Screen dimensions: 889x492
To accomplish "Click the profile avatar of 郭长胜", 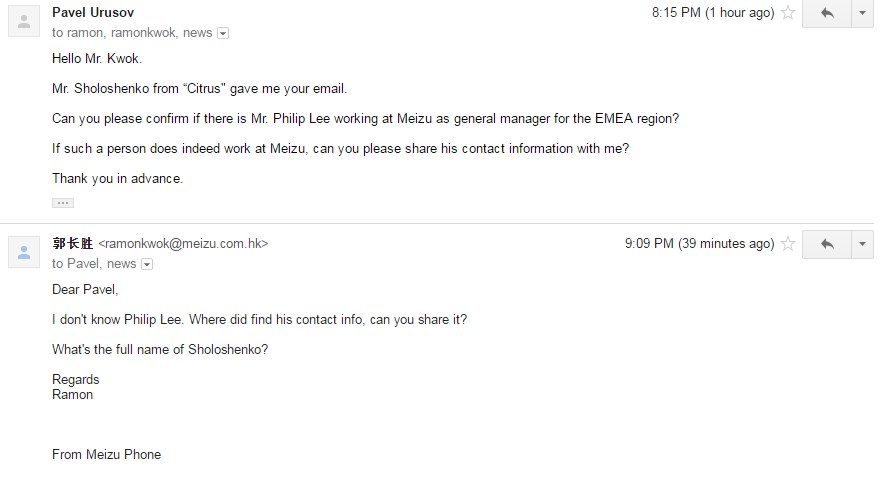I will point(24,252).
